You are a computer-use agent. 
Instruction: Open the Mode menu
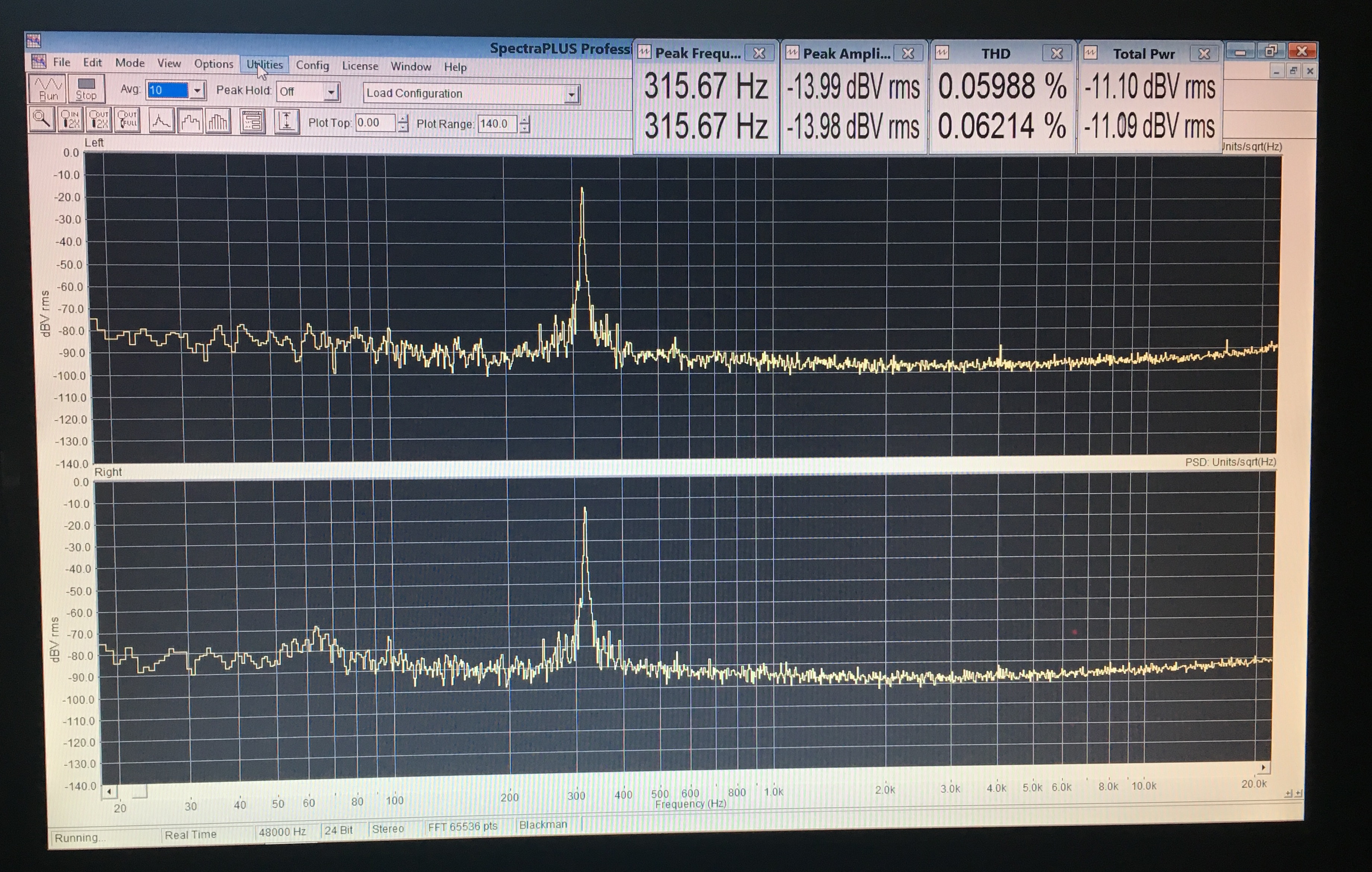pos(130,63)
